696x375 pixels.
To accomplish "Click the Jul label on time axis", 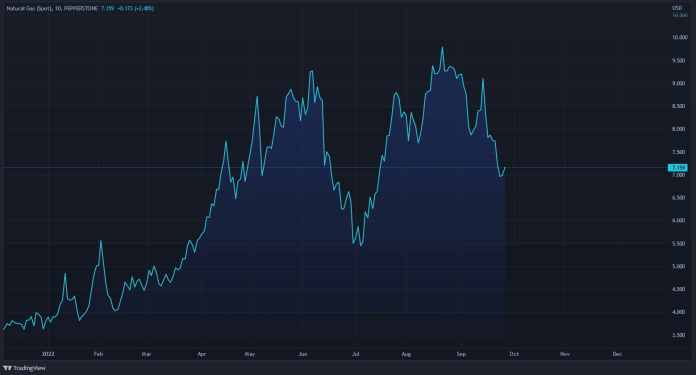I will click(356, 354).
